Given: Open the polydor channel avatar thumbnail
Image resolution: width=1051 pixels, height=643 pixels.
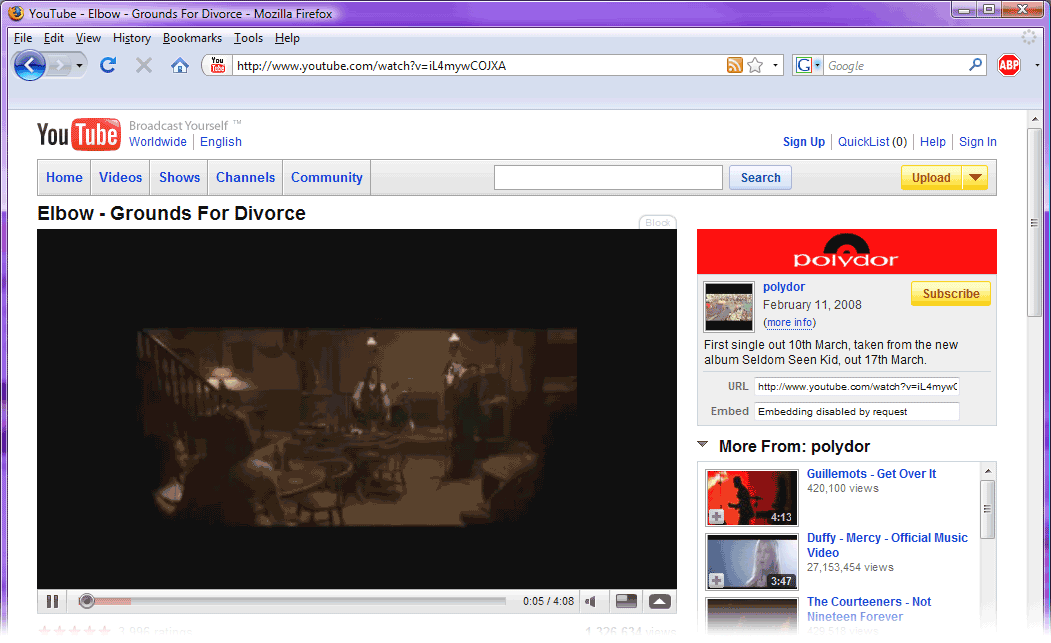Looking at the screenshot, I should pos(729,306).
